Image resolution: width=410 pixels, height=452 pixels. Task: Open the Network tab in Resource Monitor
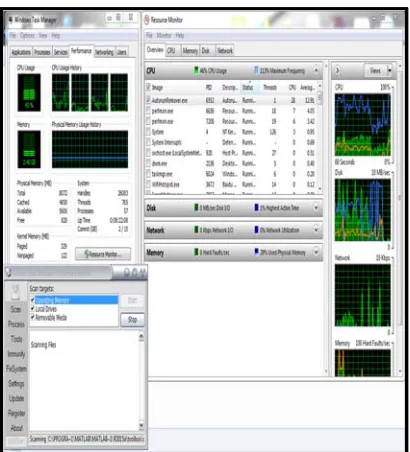[x=225, y=51]
